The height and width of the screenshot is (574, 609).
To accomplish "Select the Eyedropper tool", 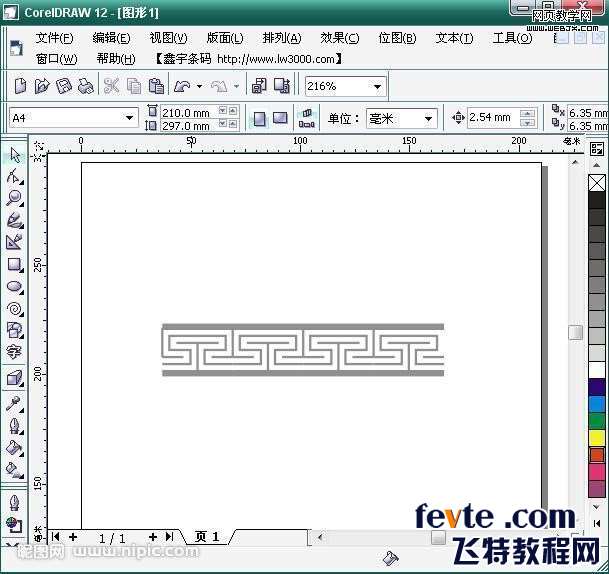I will 15,404.
